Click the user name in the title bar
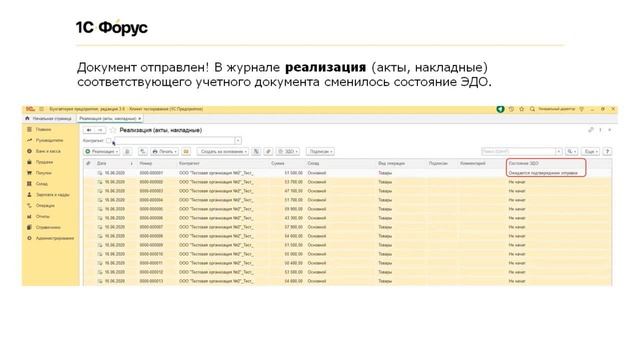The image size is (640, 360). (x=556, y=109)
